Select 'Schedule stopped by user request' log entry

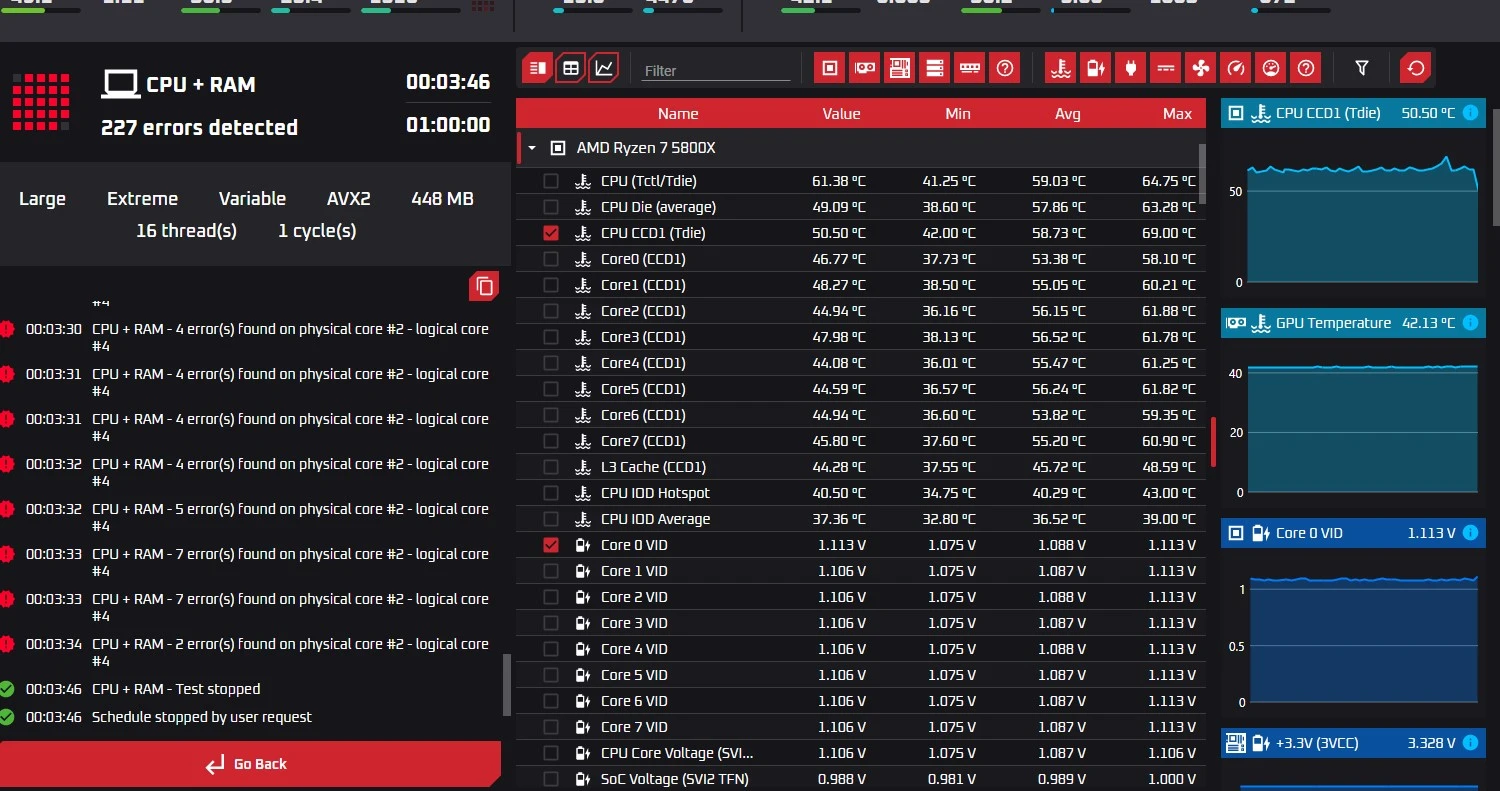202,717
